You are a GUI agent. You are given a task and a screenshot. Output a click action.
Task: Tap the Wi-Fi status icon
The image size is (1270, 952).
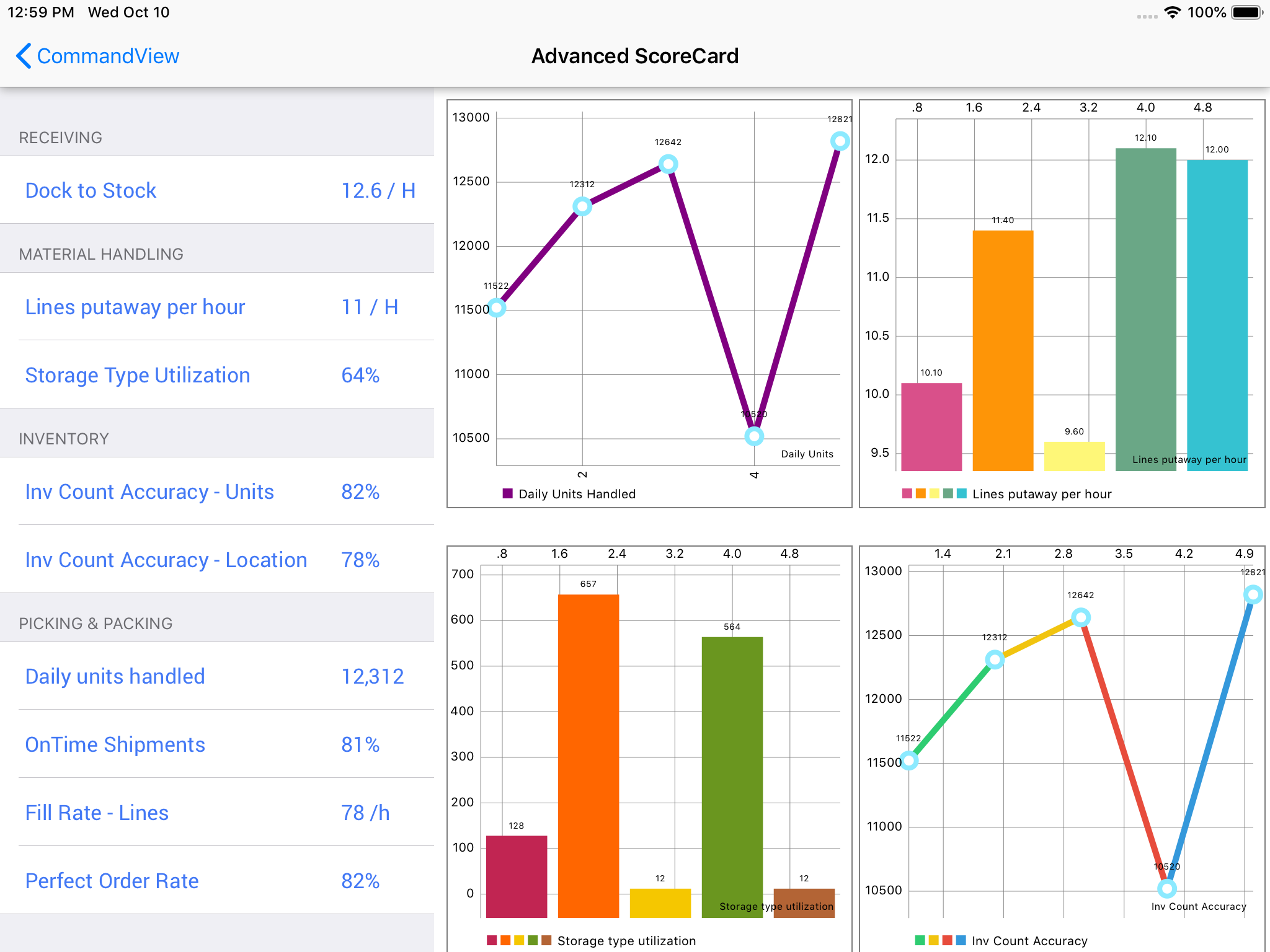pos(1172,12)
